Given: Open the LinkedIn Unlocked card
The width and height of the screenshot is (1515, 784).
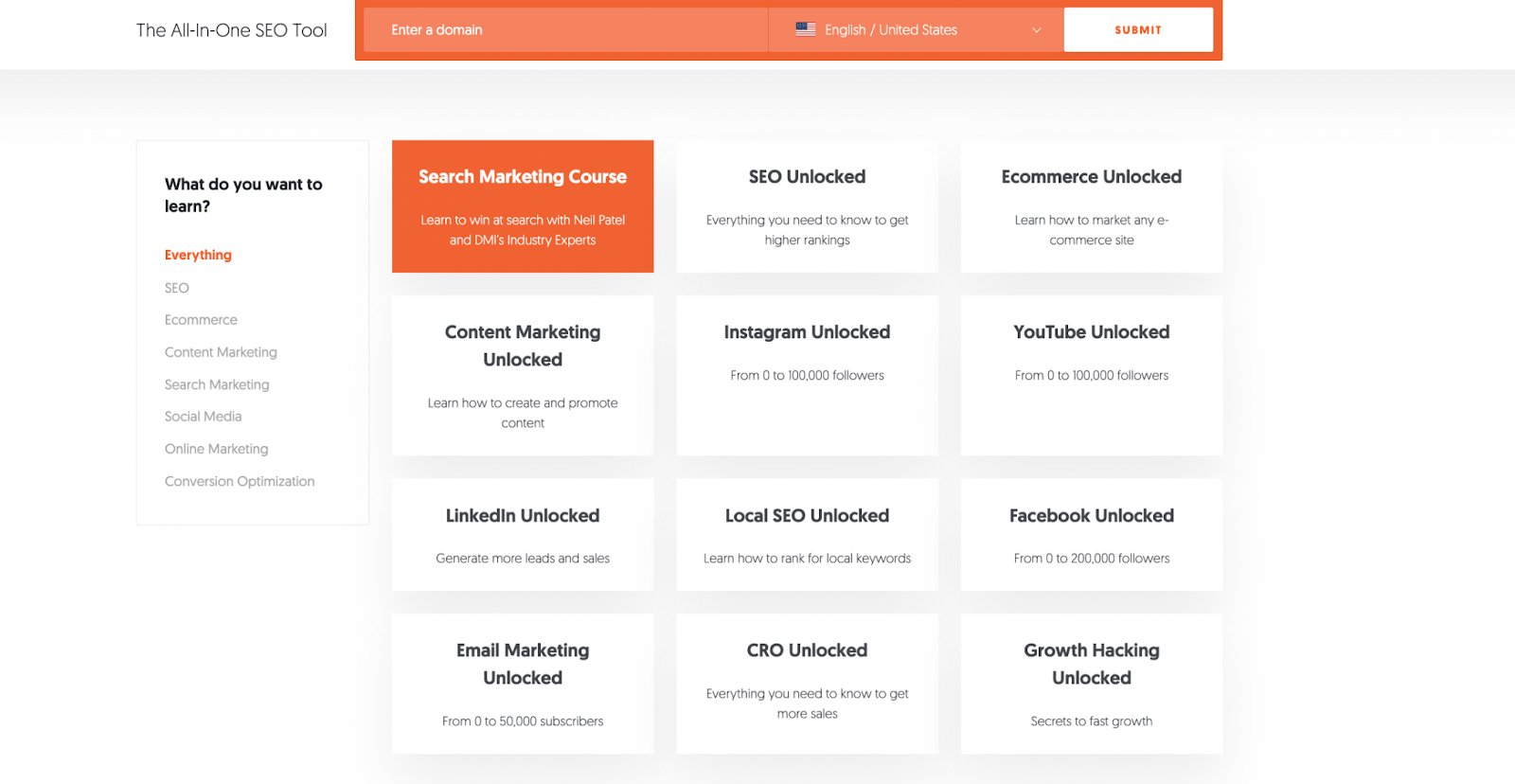Looking at the screenshot, I should pyautogui.click(x=523, y=534).
